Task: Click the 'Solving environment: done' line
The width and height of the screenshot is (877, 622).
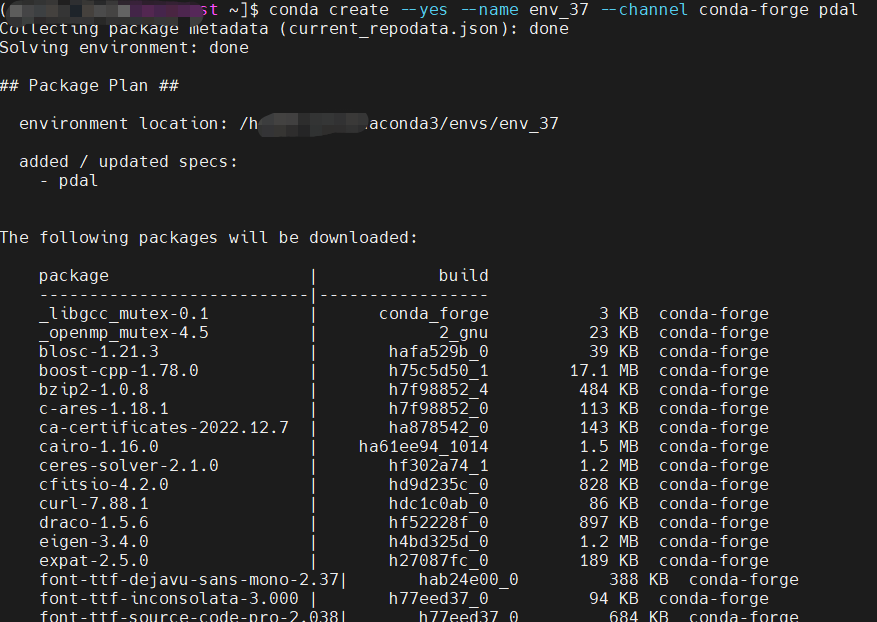Action: point(124,48)
